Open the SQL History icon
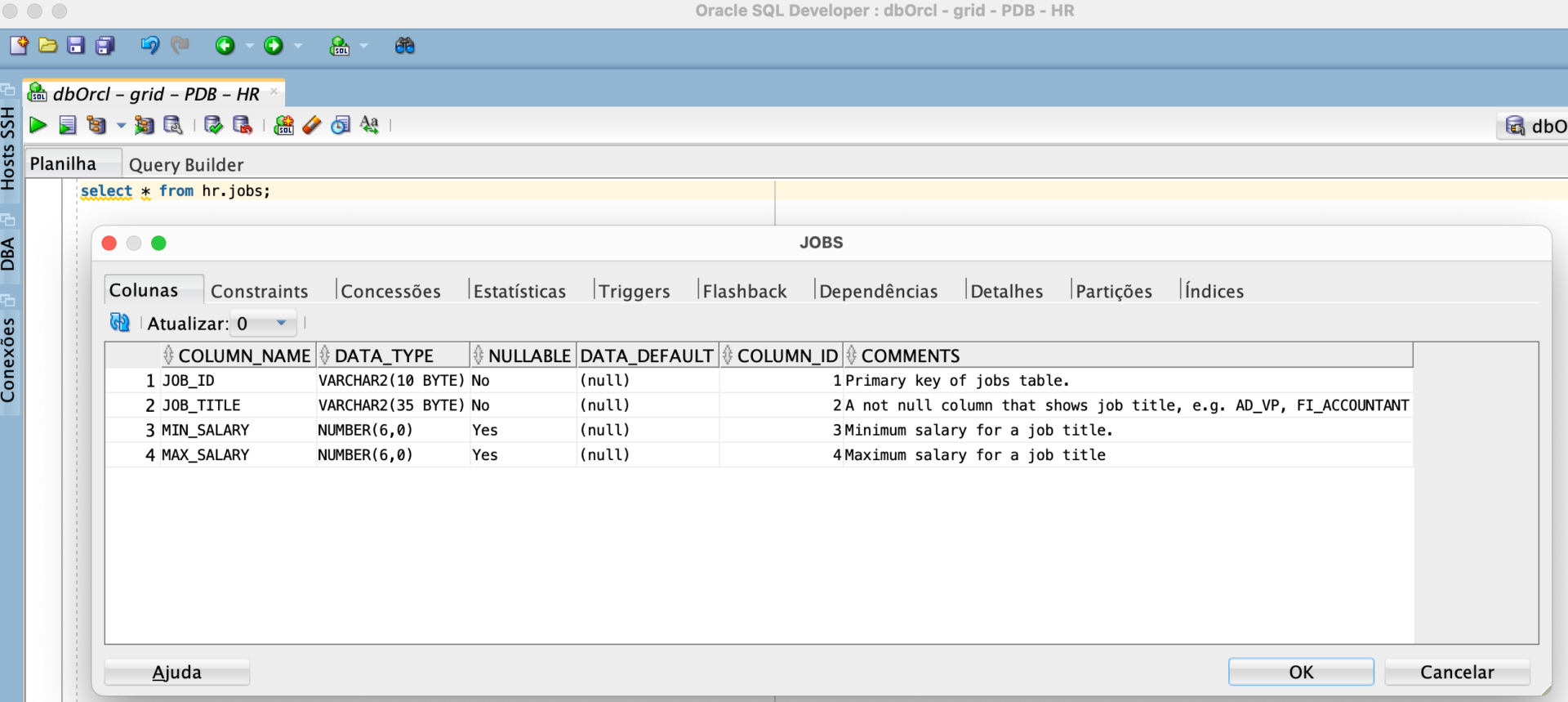Viewport: 1568px width, 702px height. click(341, 125)
